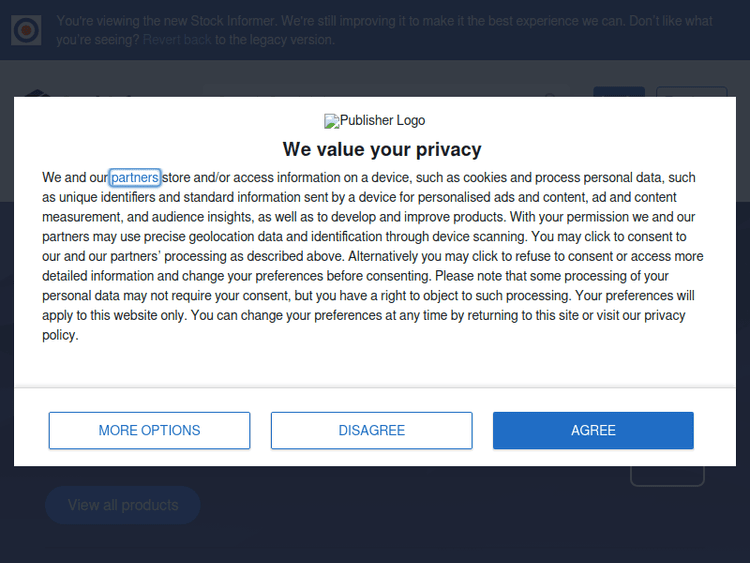Click the dimmed "View all products" button
Viewport: 750px width, 563px height.
point(122,505)
